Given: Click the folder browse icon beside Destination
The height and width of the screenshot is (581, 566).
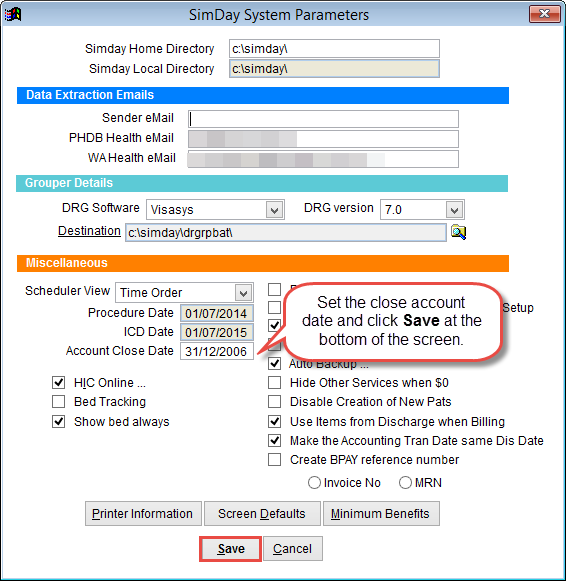Looking at the screenshot, I should [x=458, y=232].
